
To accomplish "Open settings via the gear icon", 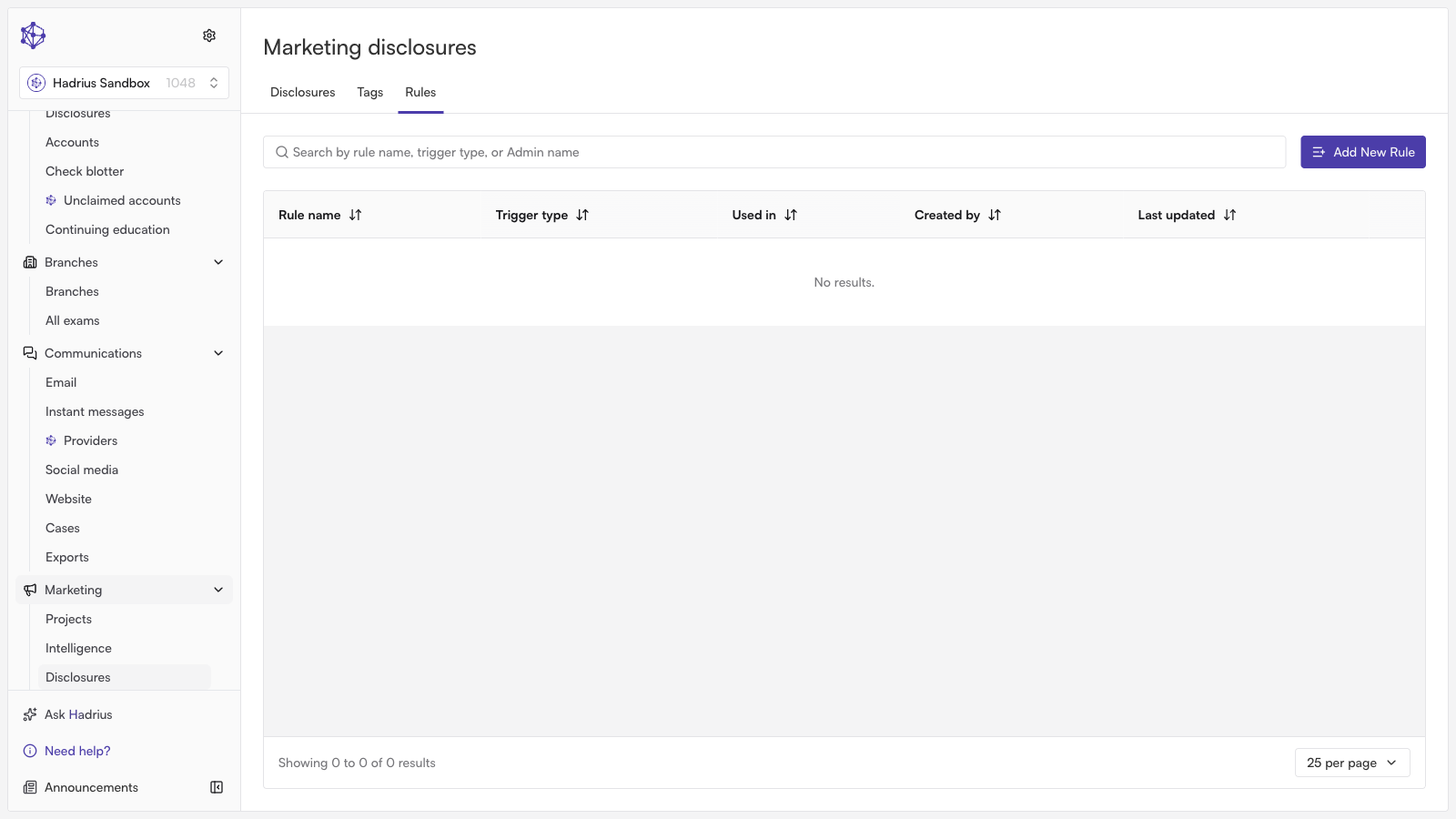I will [209, 35].
